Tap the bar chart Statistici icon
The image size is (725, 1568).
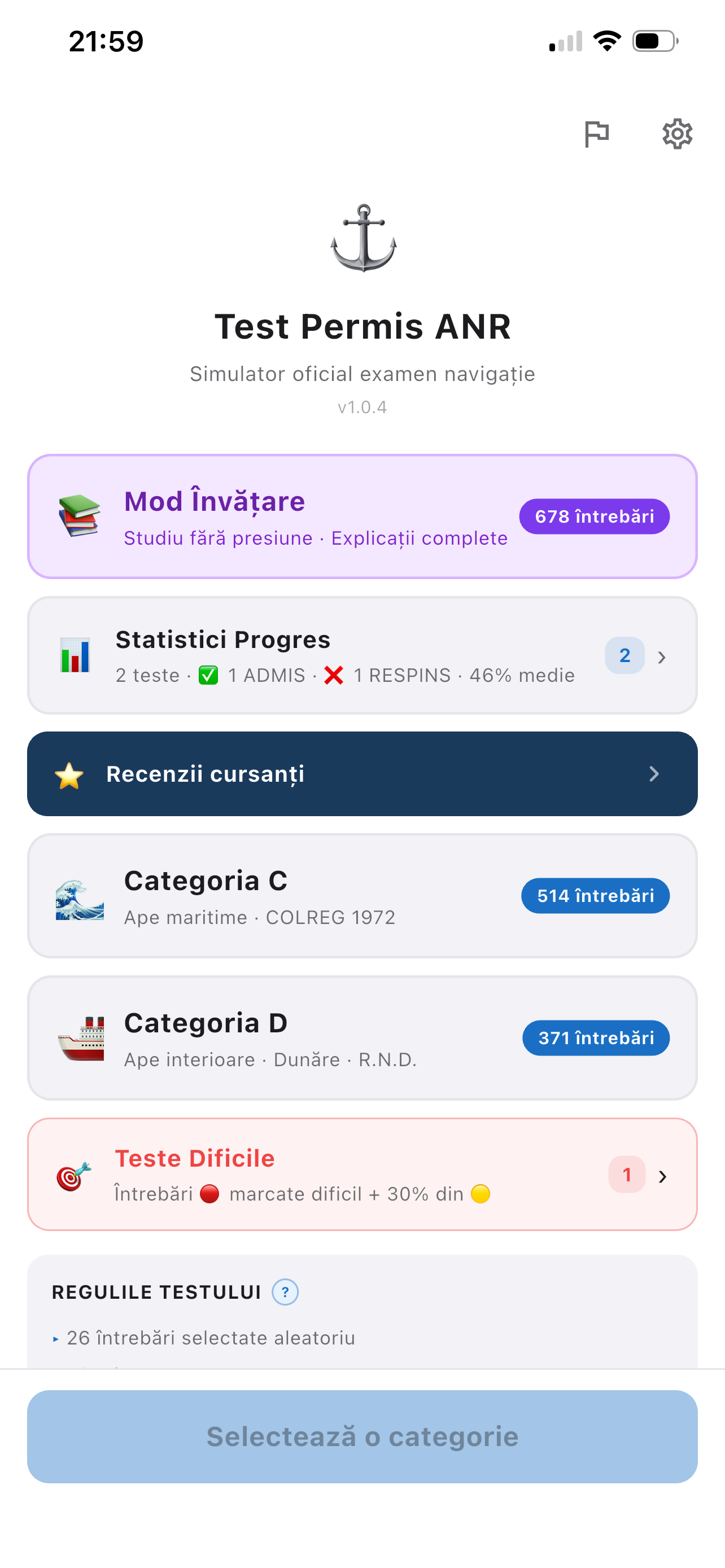75,655
